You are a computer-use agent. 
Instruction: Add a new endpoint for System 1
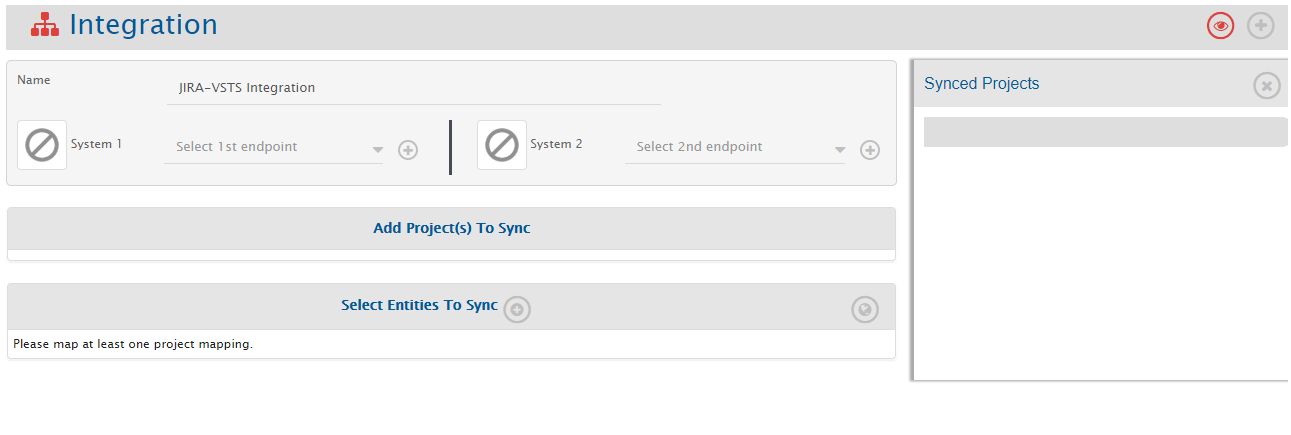point(408,150)
